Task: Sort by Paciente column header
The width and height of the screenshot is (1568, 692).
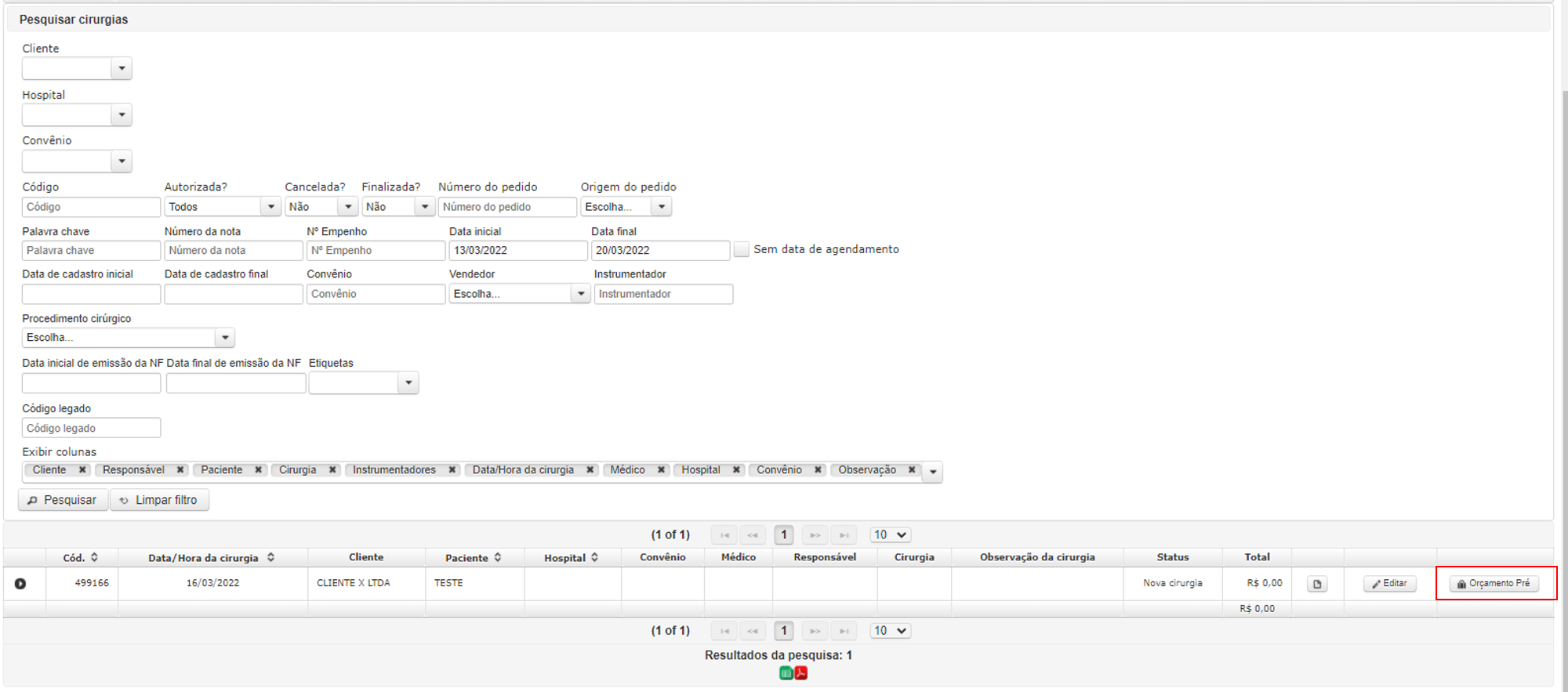Action: [x=474, y=558]
